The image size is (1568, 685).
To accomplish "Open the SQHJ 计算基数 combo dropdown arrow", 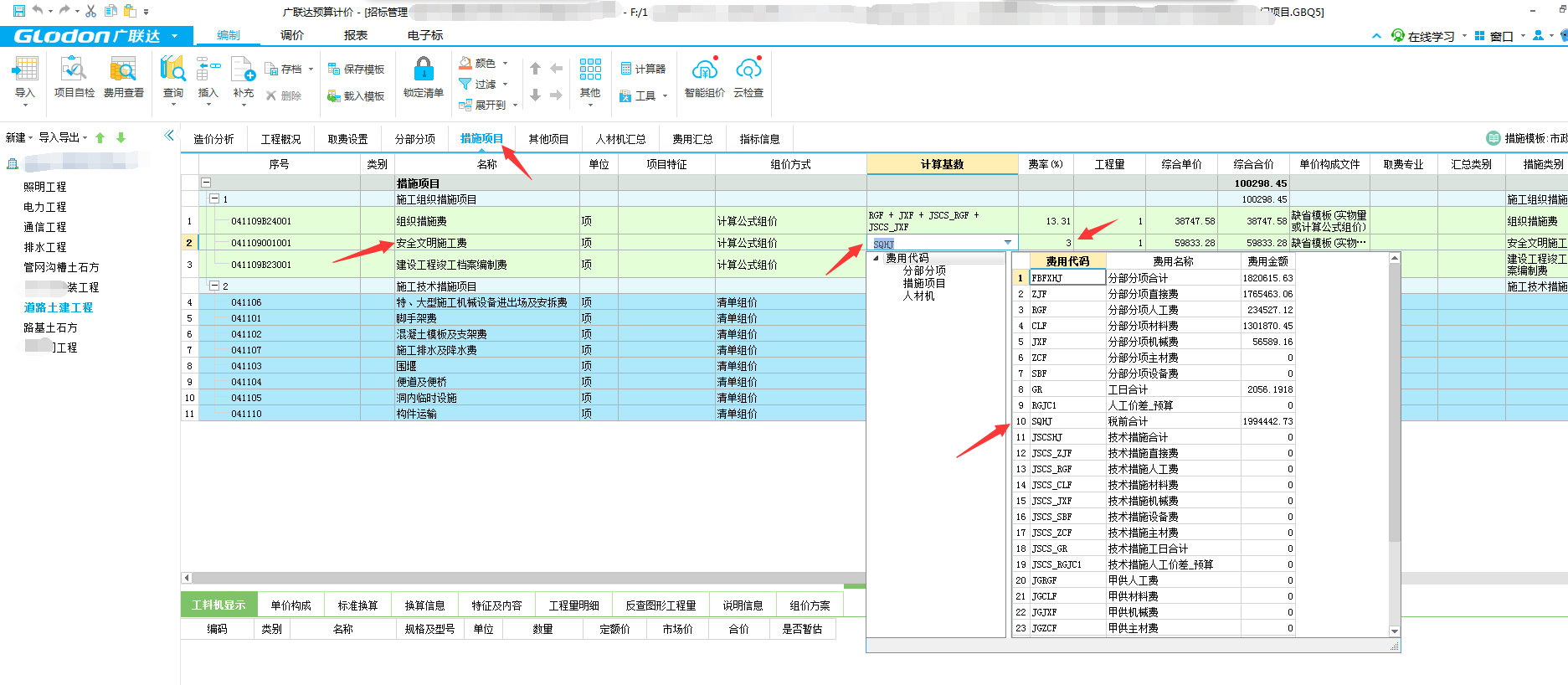I will coord(1008,243).
